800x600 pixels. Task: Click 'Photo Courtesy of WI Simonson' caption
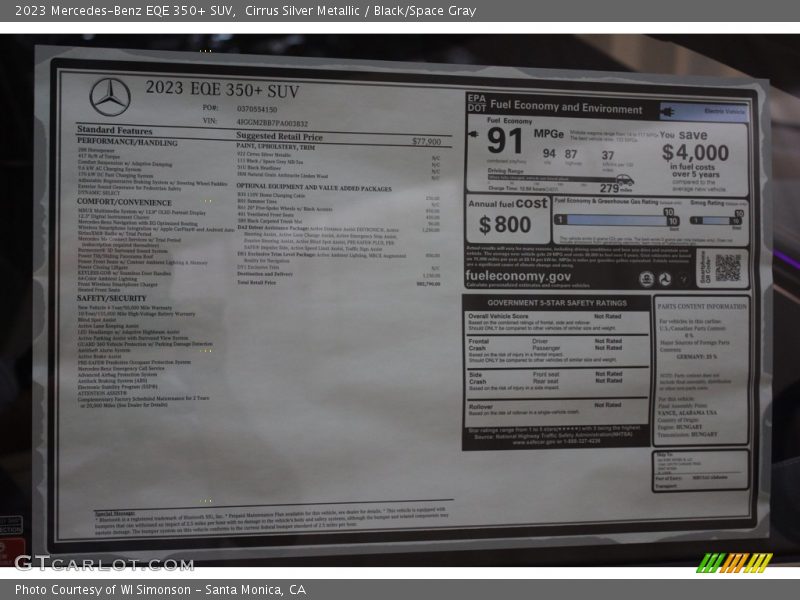coord(103,590)
